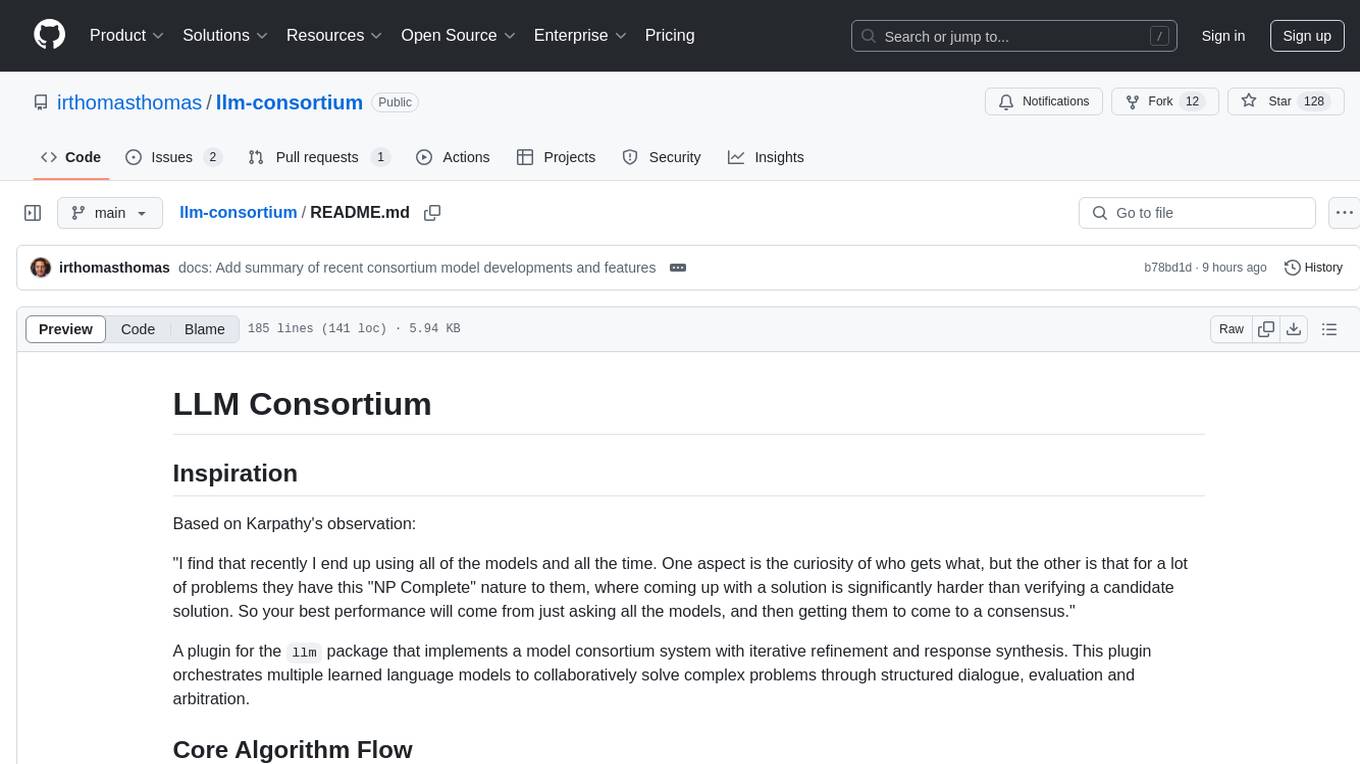Image resolution: width=1360 pixels, height=764 pixels.
Task: Open the Resources dropdown
Action: [334, 35]
